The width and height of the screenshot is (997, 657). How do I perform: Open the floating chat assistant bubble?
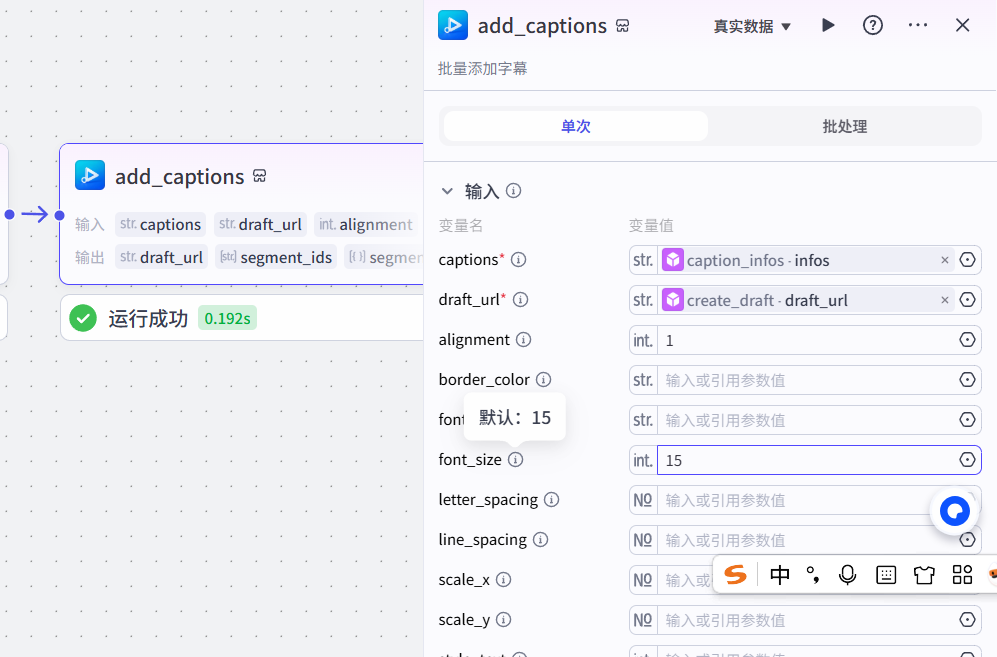pos(954,511)
